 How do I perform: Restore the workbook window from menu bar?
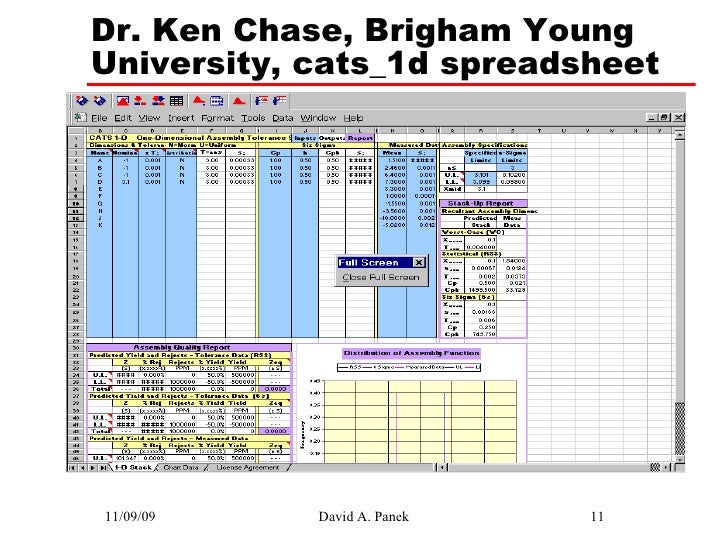pos(665,117)
